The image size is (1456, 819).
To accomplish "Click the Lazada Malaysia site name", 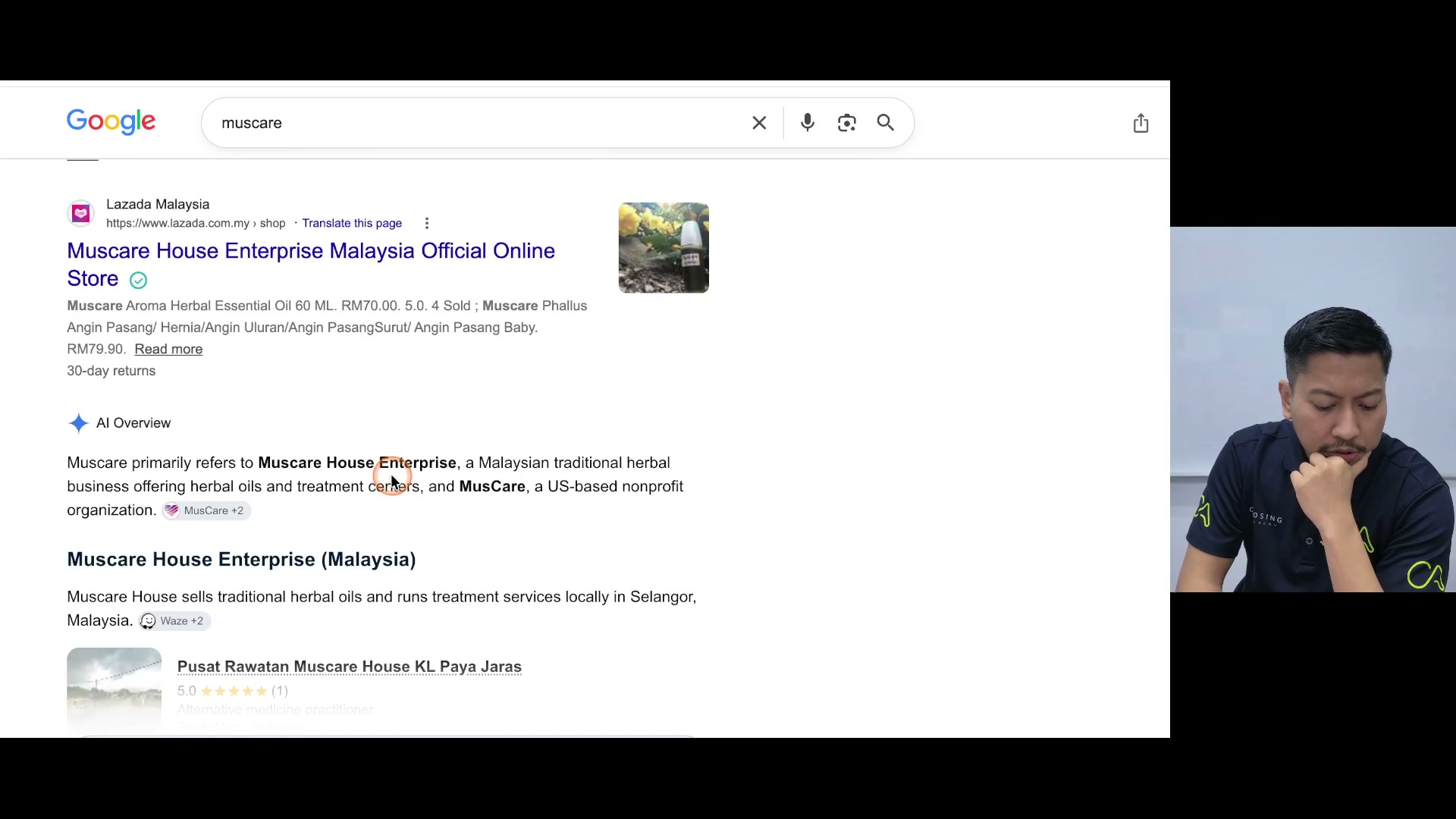I will click(x=158, y=204).
